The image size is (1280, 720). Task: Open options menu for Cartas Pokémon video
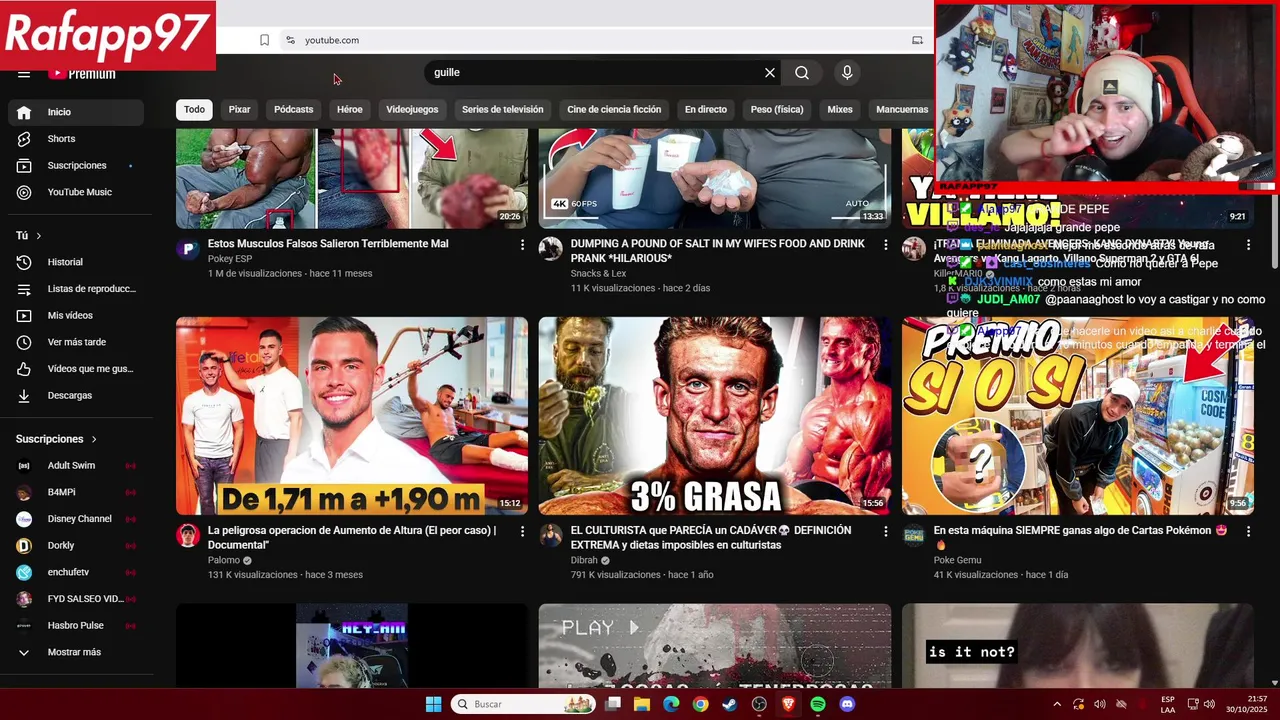pyautogui.click(x=1248, y=532)
